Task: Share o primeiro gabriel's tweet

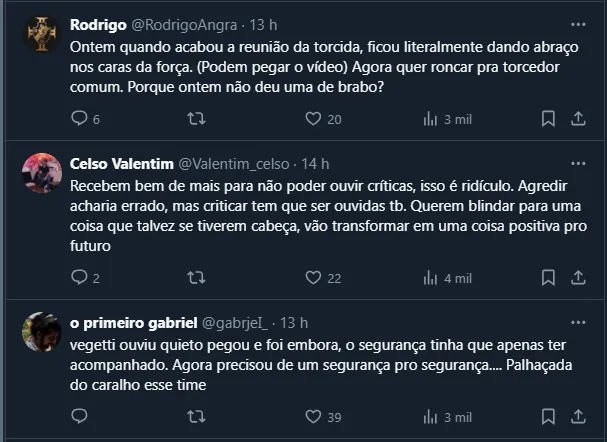Action: [578, 417]
